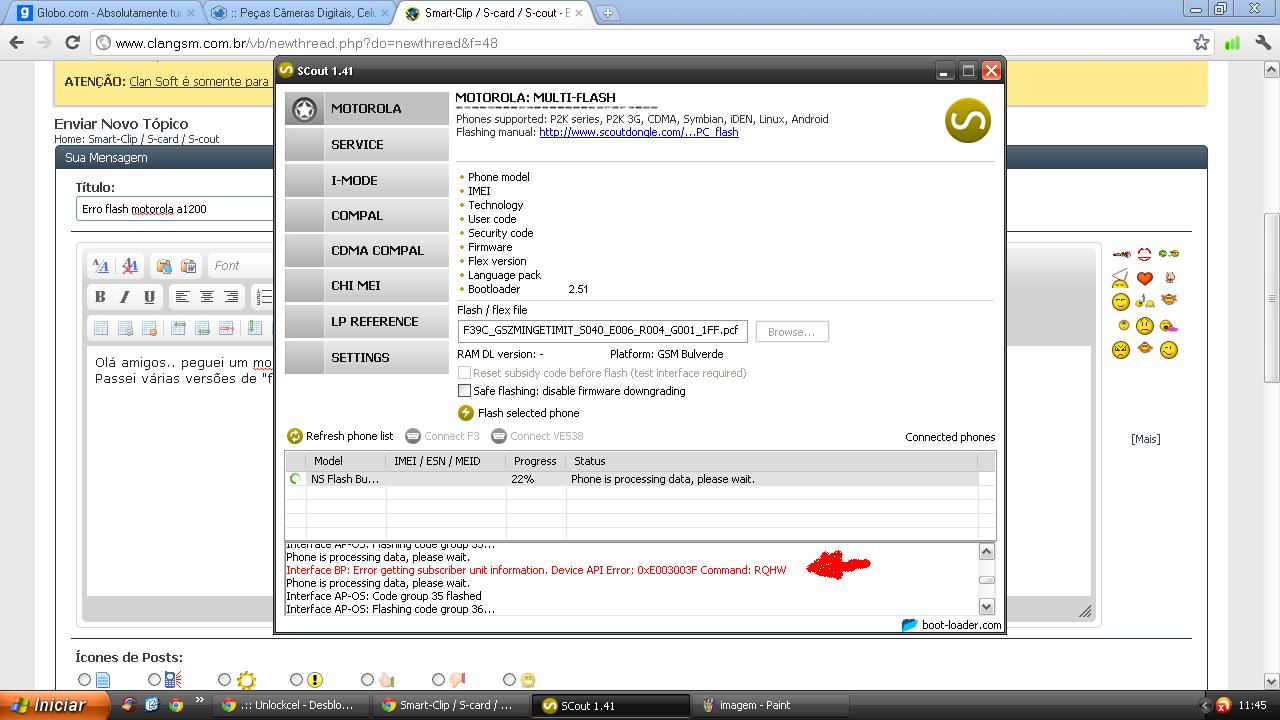Click the insert row before icon
Image resolution: width=1280 pixels, height=720 pixels.
[178, 328]
